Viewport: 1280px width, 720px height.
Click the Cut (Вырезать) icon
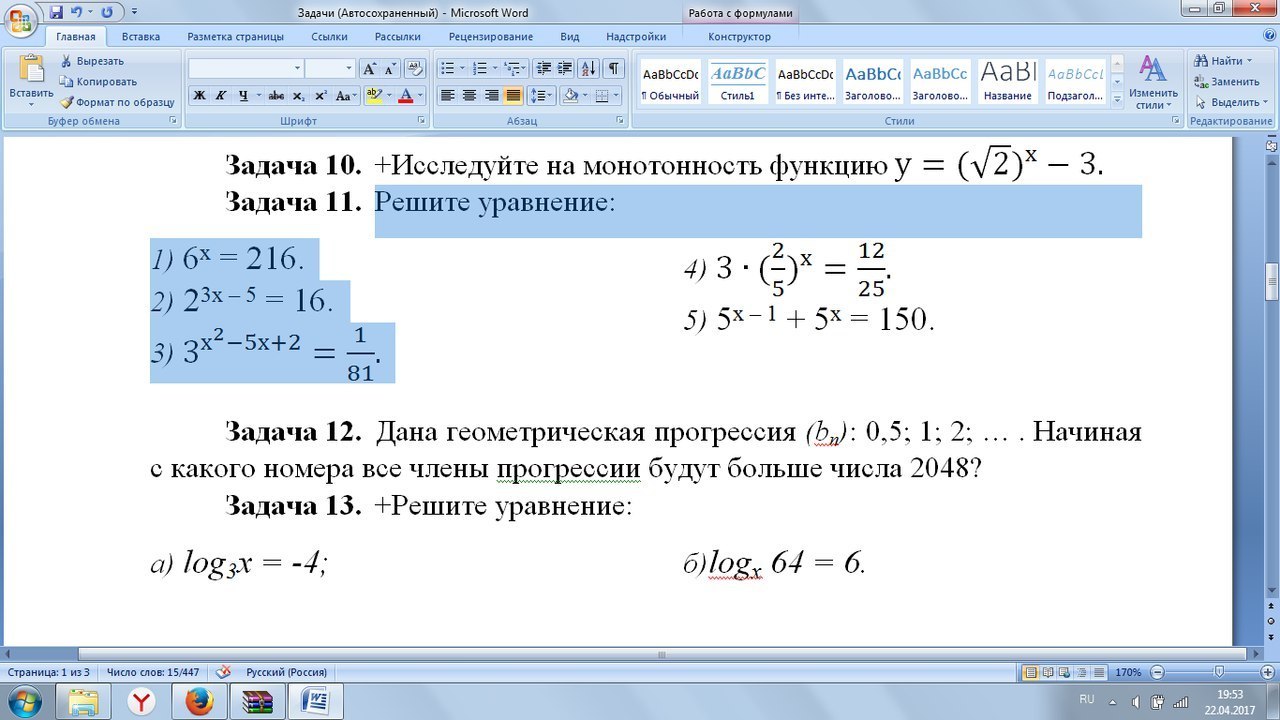(x=68, y=60)
